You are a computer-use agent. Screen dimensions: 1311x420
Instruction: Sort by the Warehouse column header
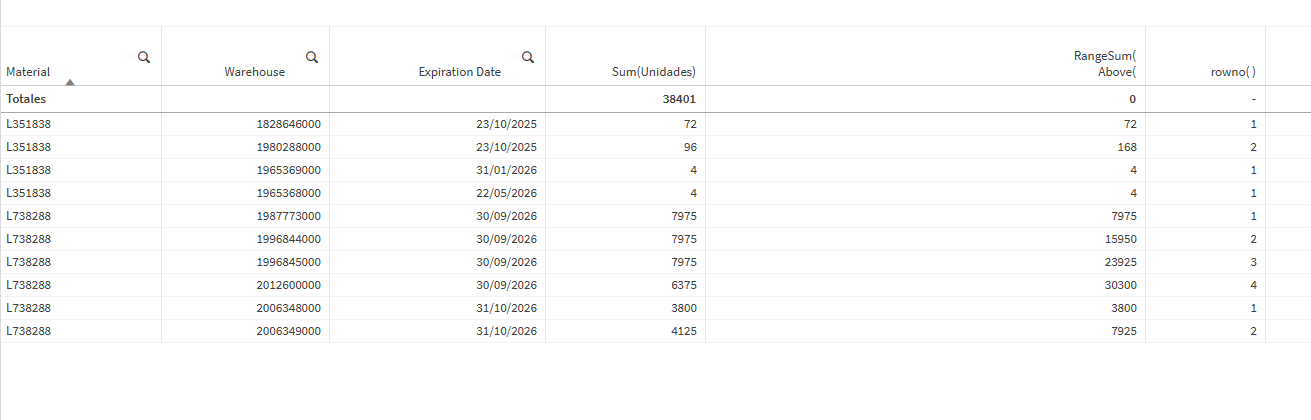(x=254, y=72)
